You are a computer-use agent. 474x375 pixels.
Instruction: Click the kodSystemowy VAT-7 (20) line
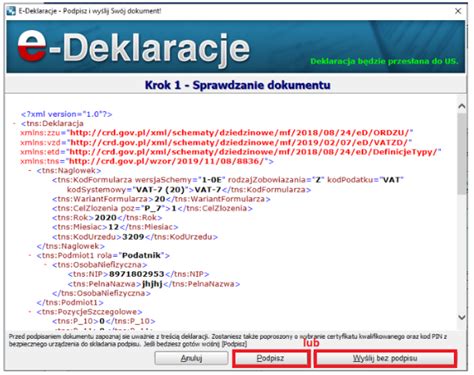point(189,190)
